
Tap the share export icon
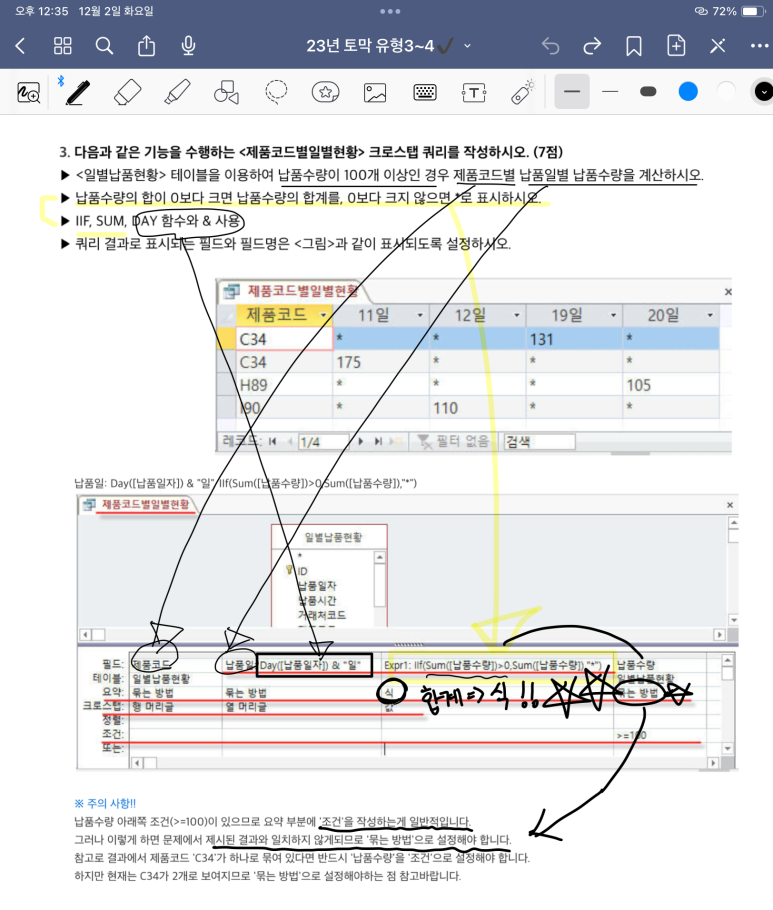point(146,46)
